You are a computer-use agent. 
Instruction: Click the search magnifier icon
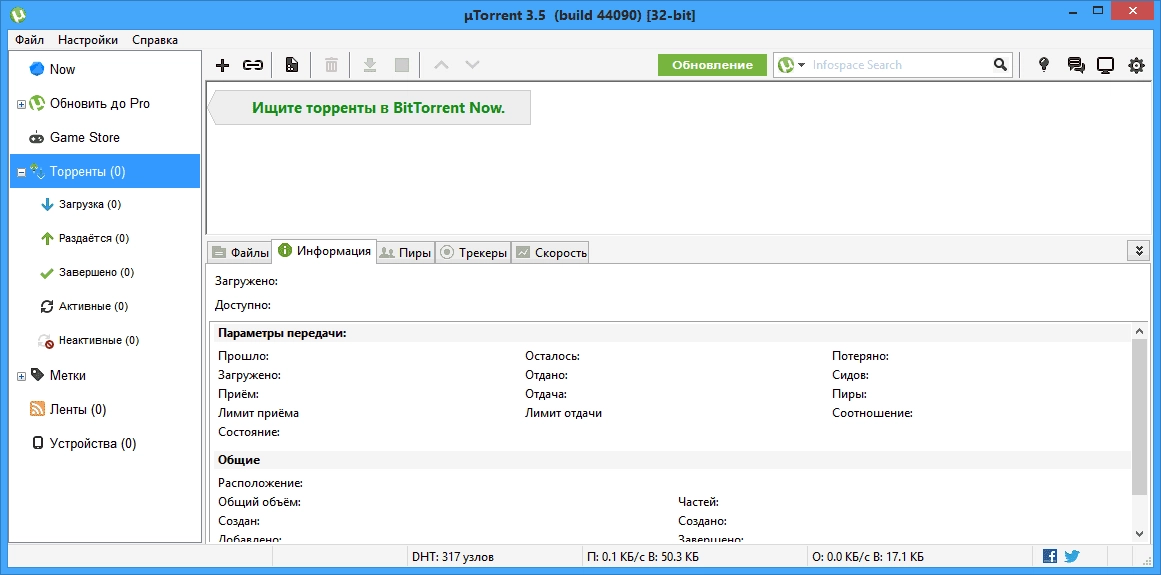coord(1000,65)
